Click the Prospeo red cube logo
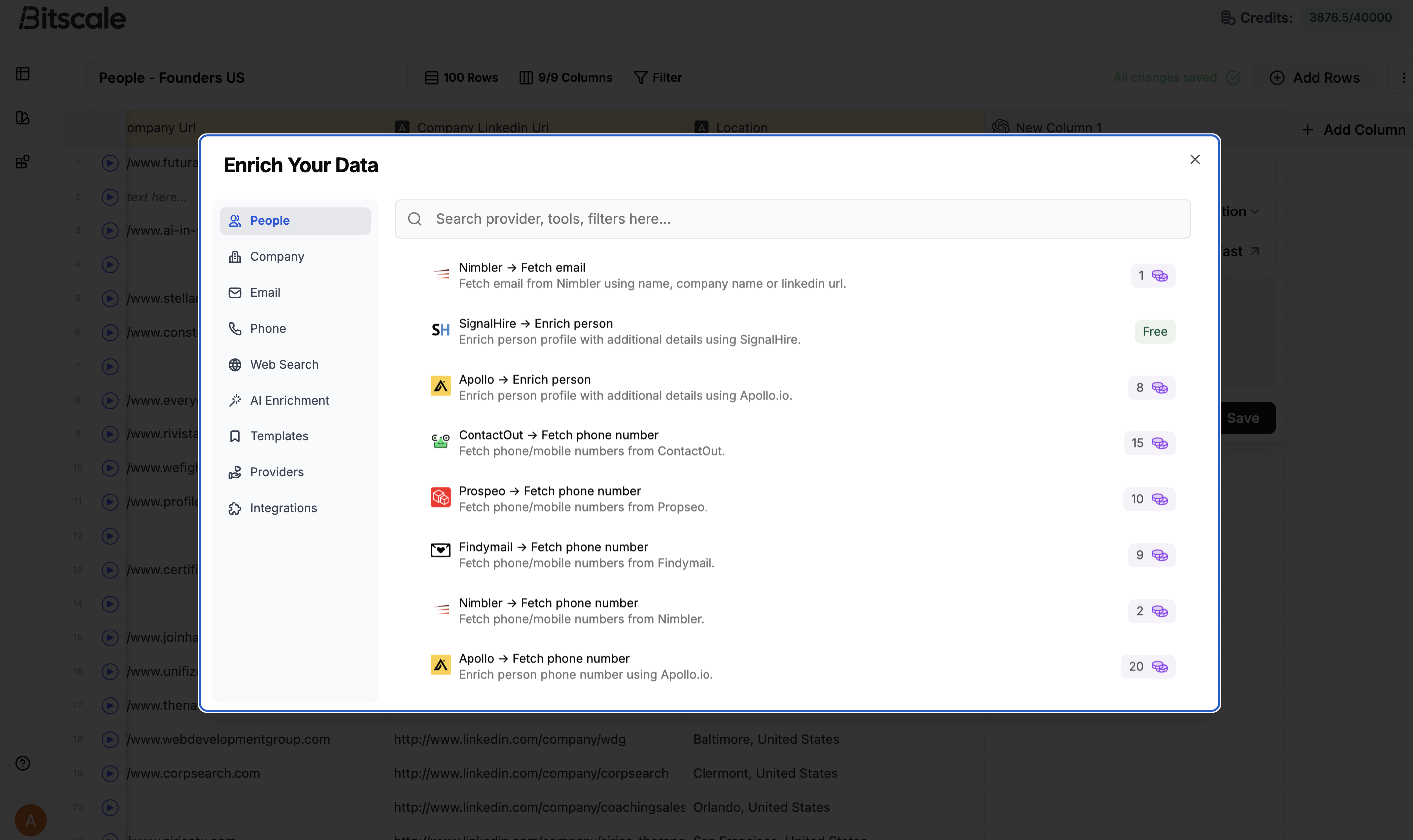Viewport: 1413px width, 840px height. click(x=441, y=497)
